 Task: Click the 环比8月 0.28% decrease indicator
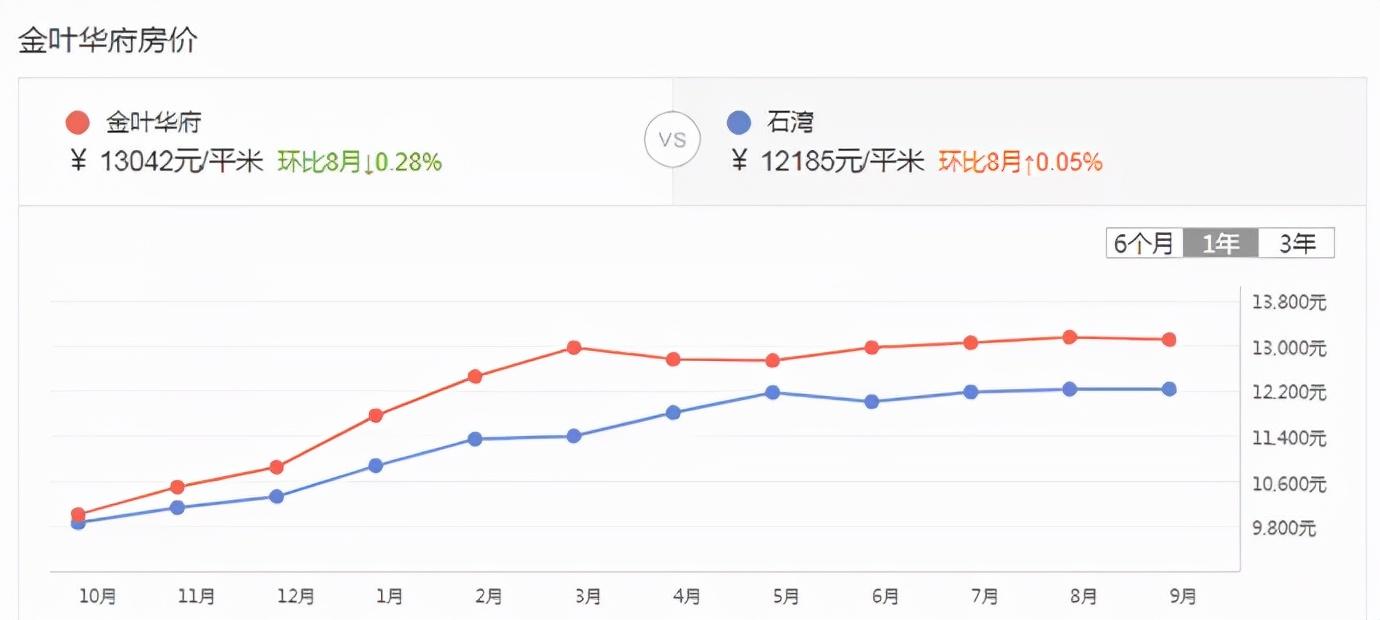tap(359, 161)
